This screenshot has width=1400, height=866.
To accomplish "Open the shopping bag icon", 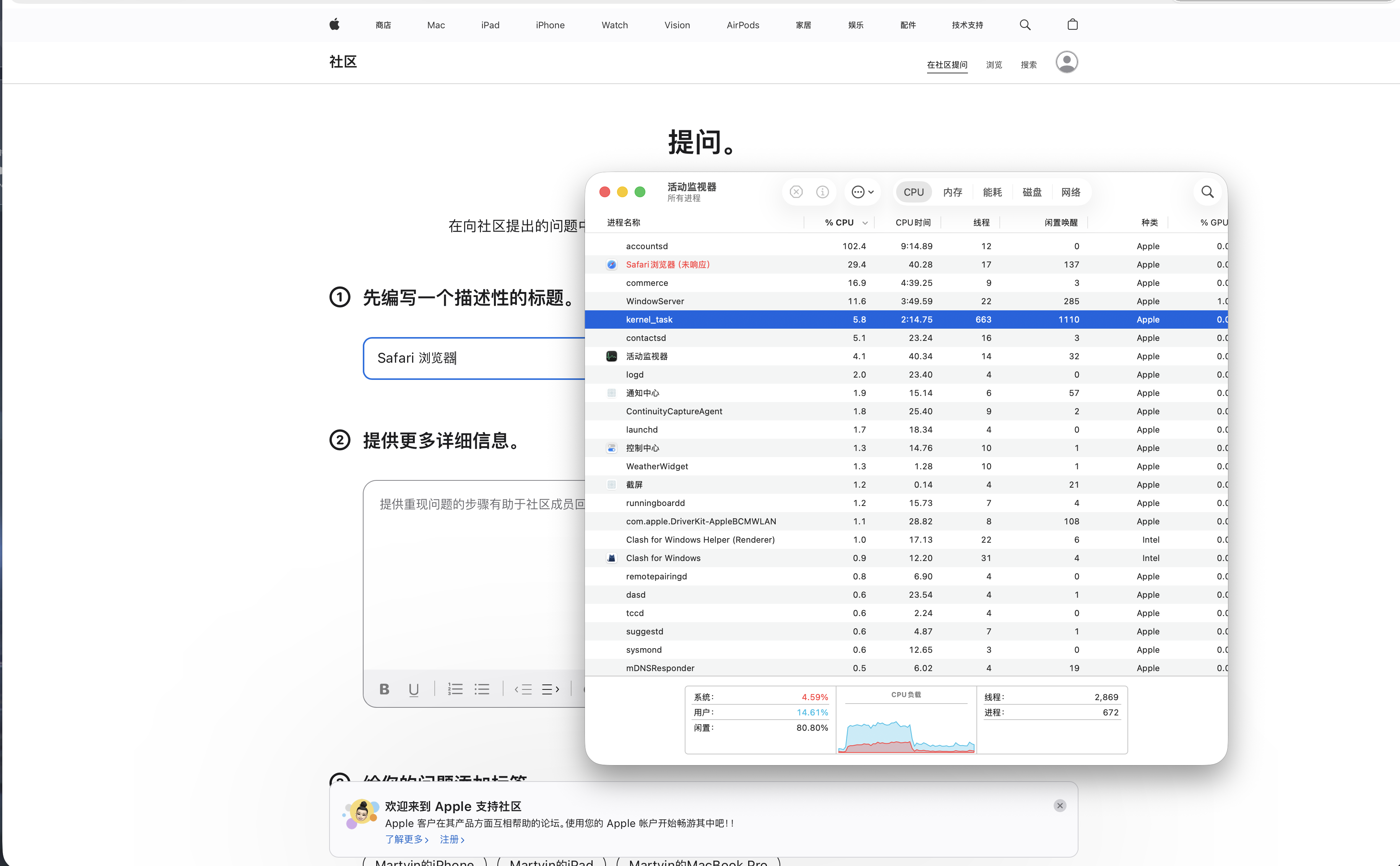I will (x=1072, y=24).
